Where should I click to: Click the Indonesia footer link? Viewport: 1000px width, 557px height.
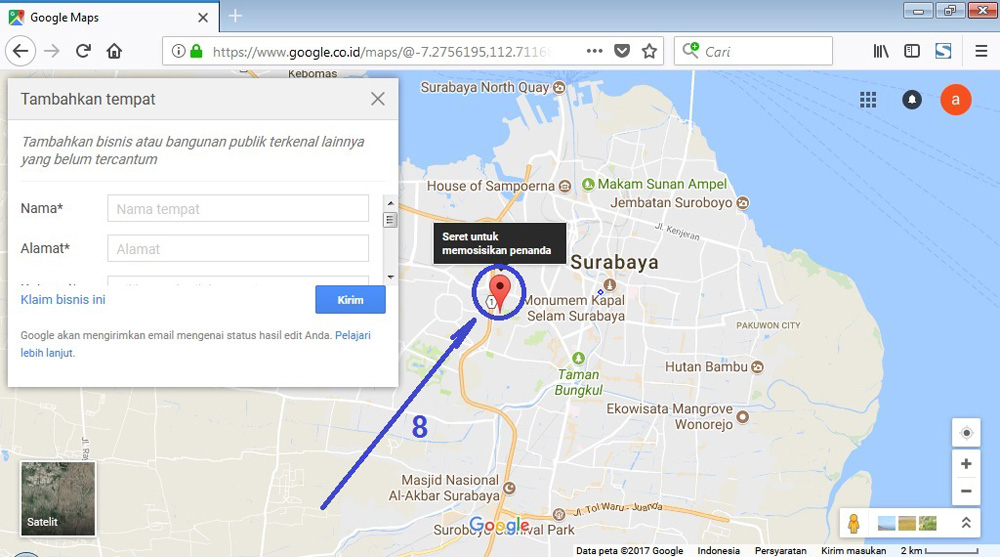pyautogui.click(x=719, y=551)
